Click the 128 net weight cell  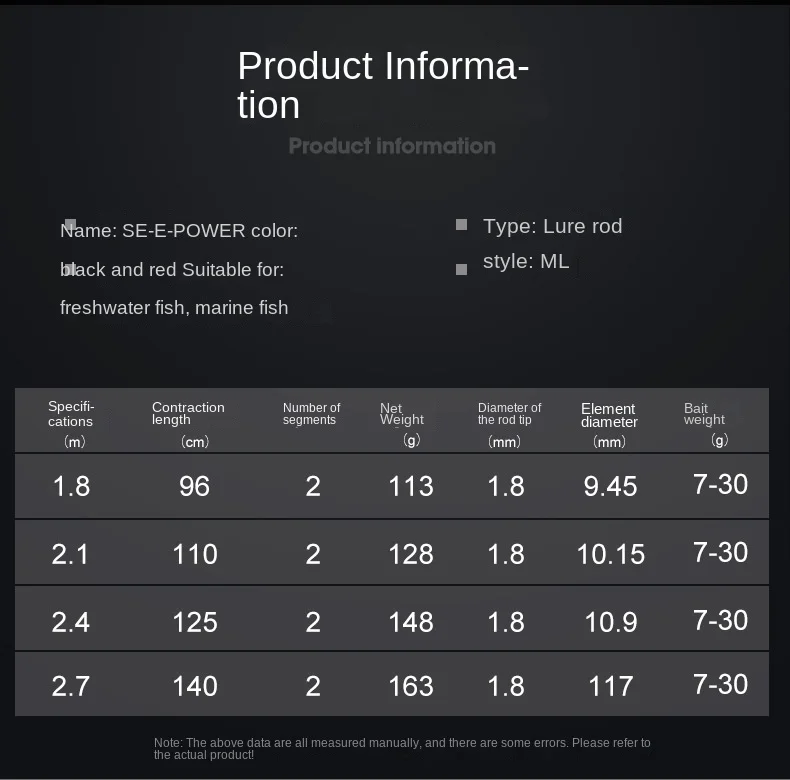coord(411,554)
